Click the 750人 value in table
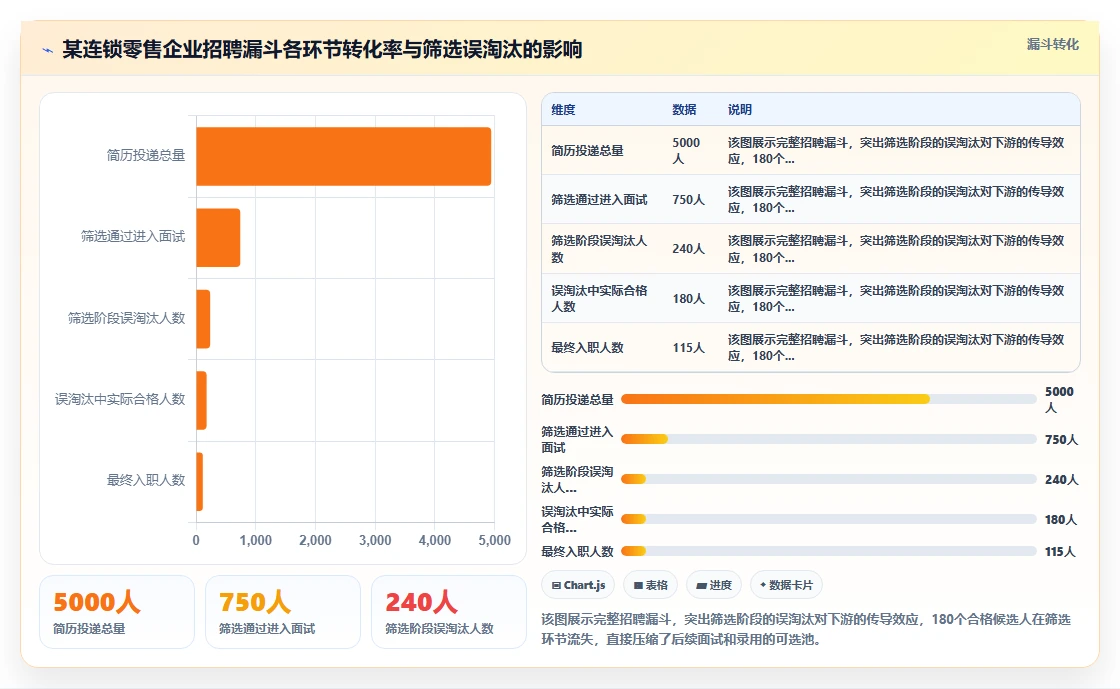The image size is (1120, 689). [x=688, y=200]
